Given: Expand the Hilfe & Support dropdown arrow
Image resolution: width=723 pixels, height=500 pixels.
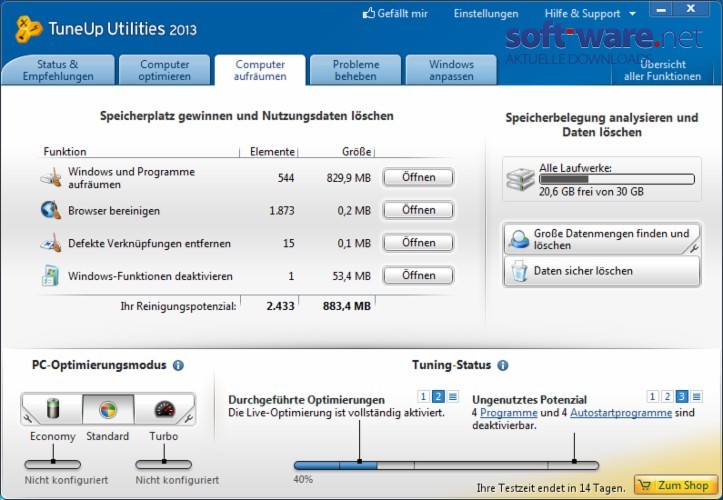Looking at the screenshot, I should [633, 14].
